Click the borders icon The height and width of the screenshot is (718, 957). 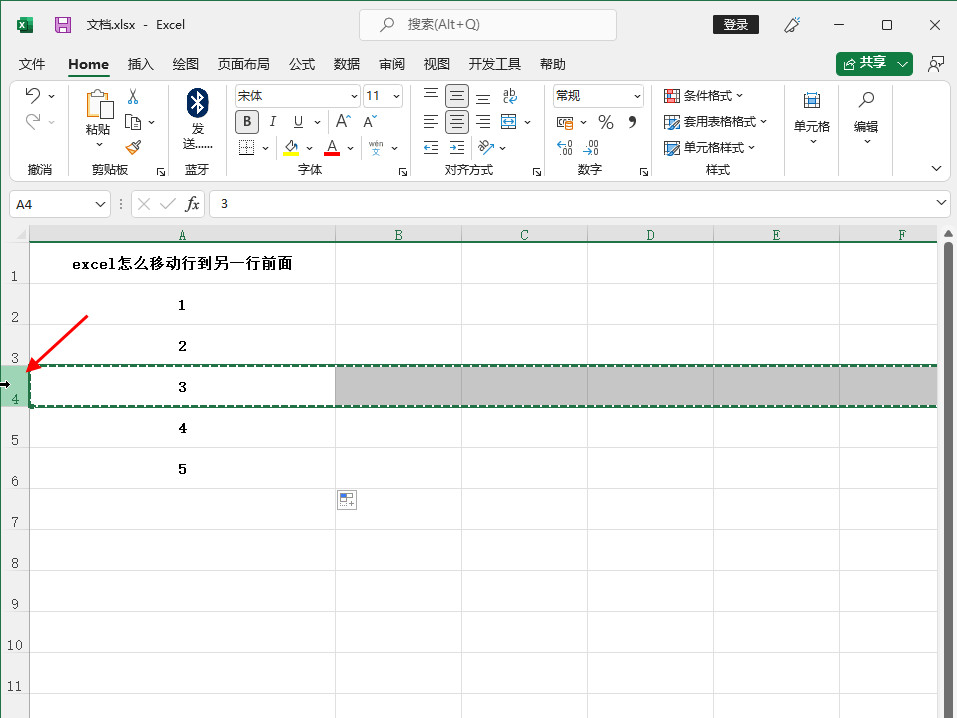point(247,148)
